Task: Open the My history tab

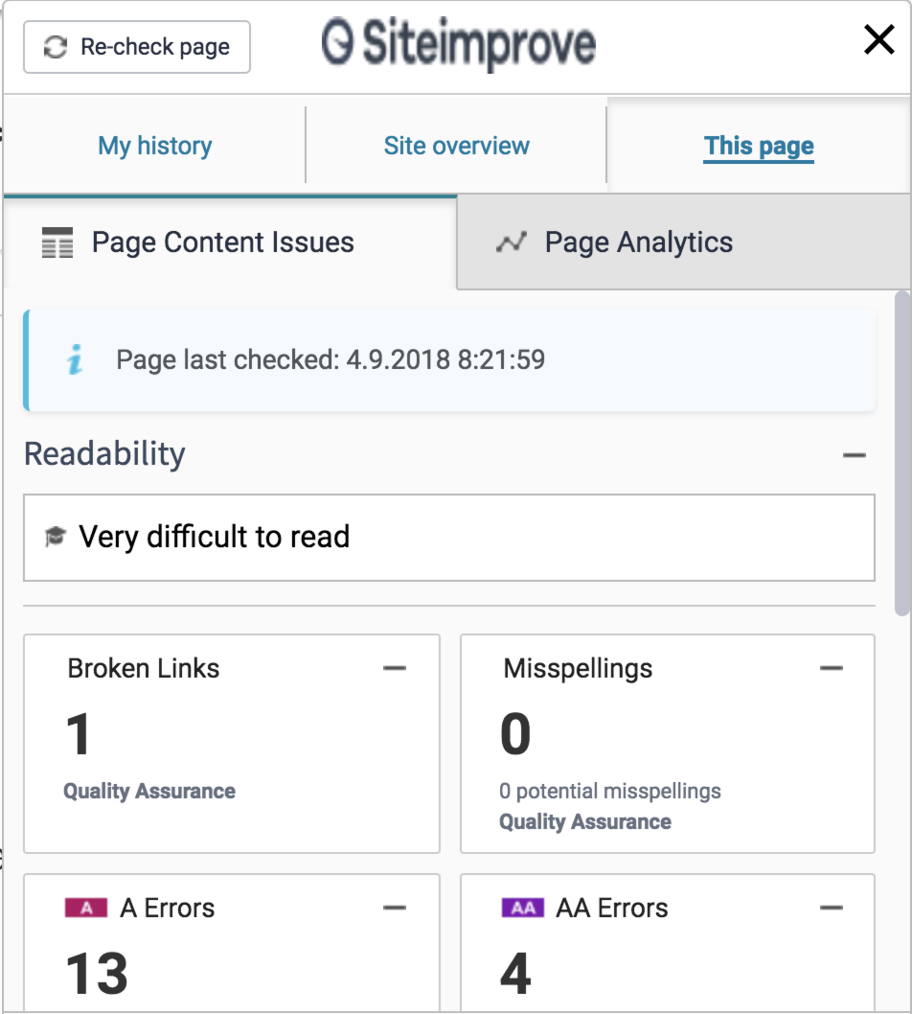Action: point(155,146)
